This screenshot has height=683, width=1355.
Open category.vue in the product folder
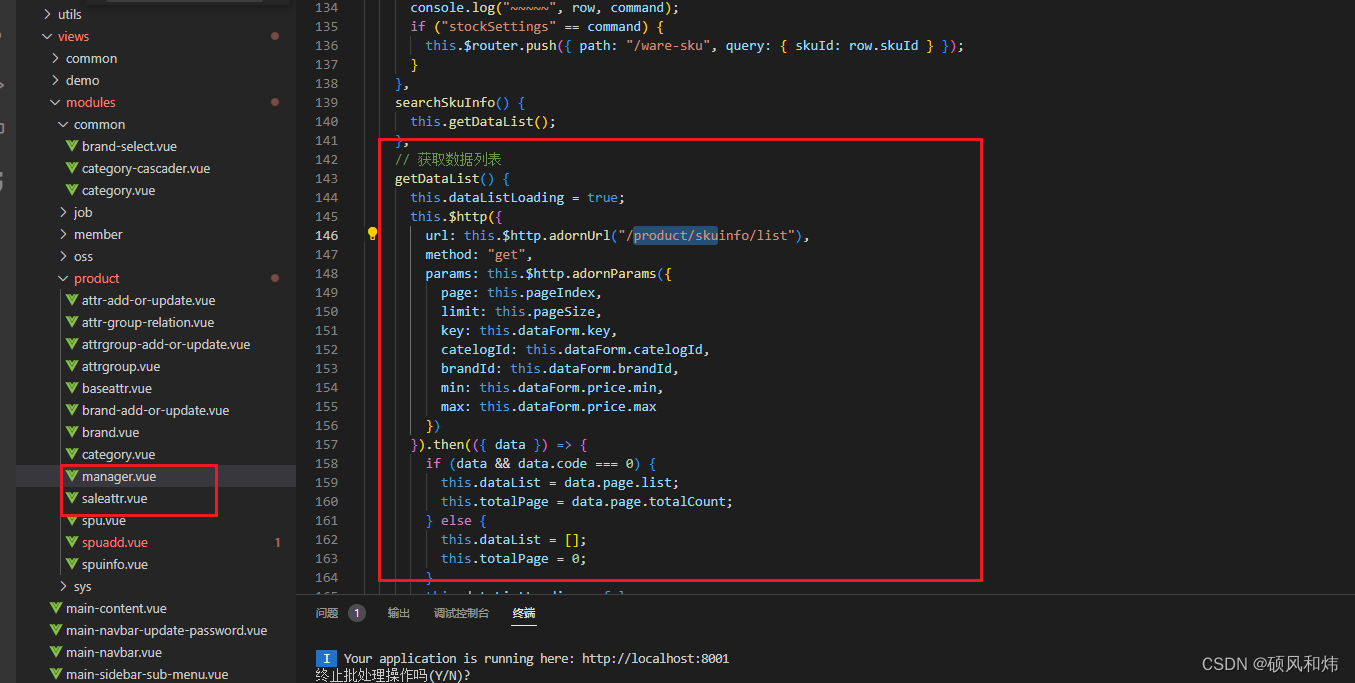click(x=118, y=454)
